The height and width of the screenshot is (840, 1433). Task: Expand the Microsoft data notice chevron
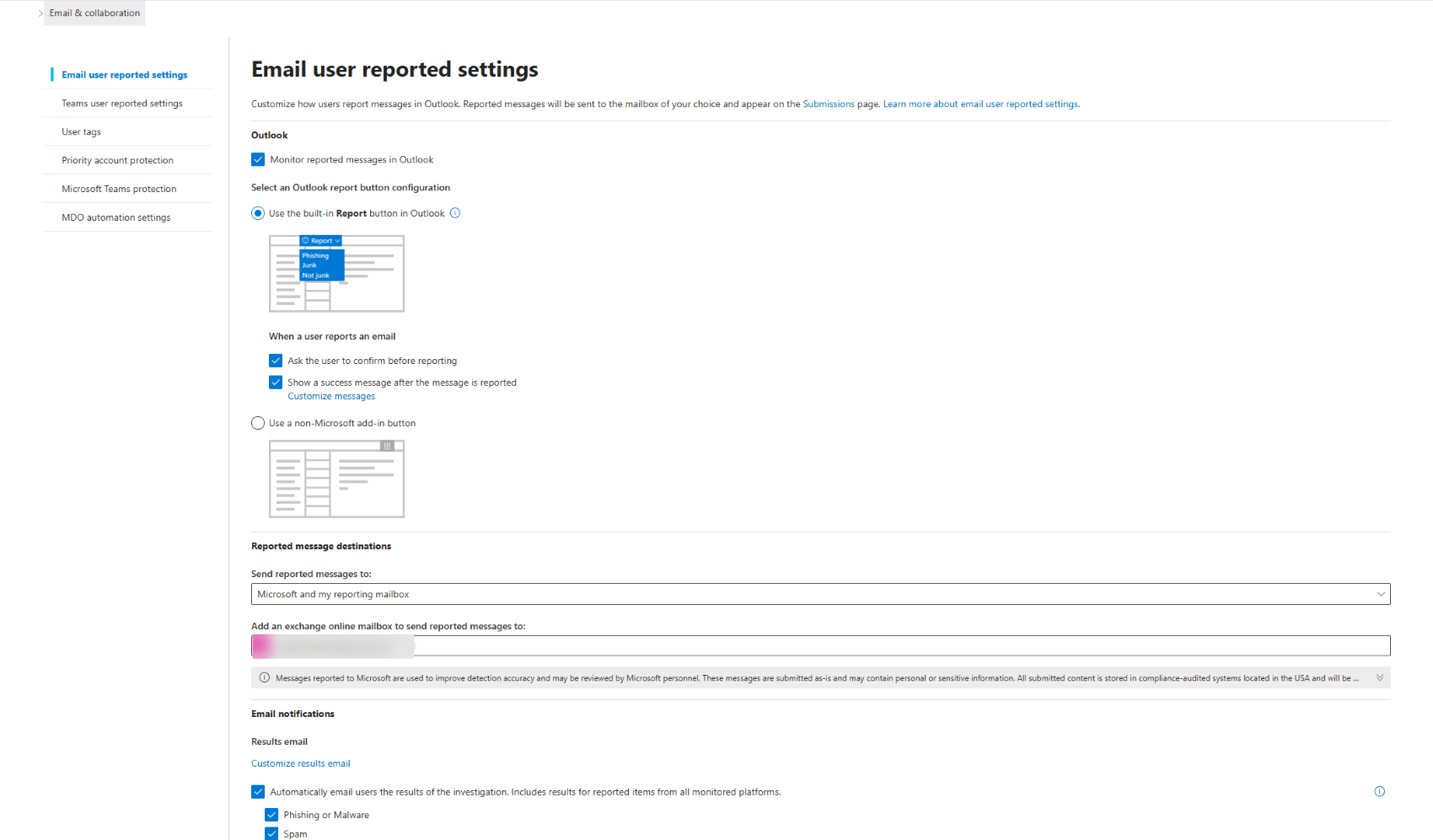pos(1380,677)
